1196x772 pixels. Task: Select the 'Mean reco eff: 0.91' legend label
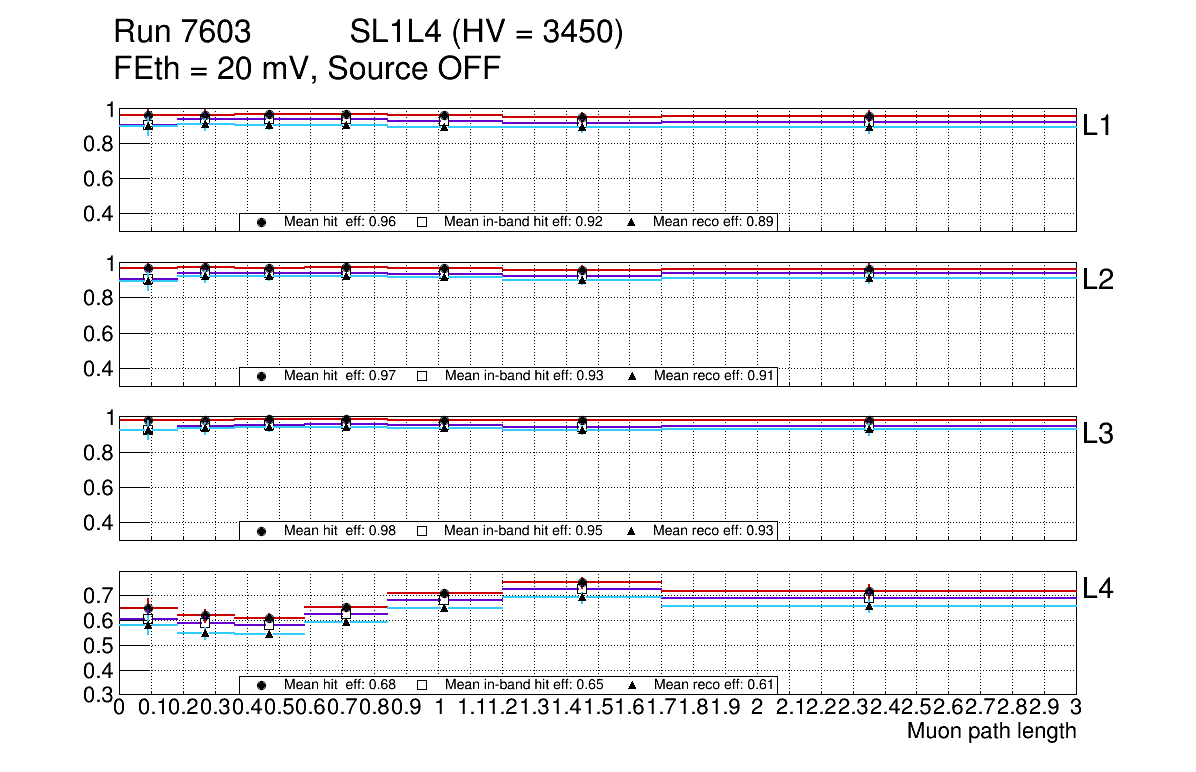(x=713, y=376)
